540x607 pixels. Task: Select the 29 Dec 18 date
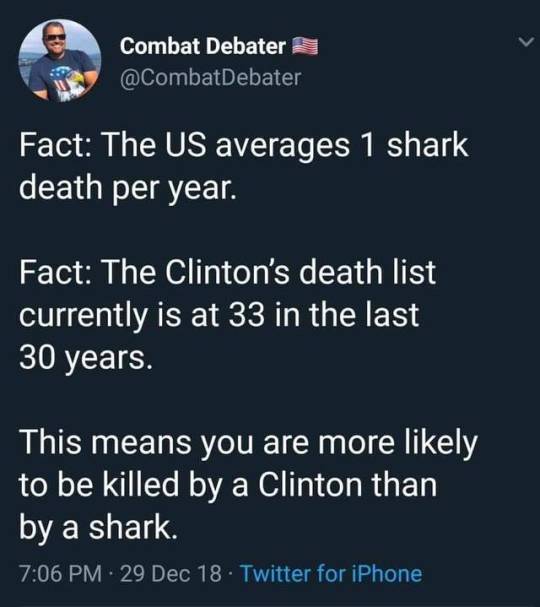pos(171,573)
